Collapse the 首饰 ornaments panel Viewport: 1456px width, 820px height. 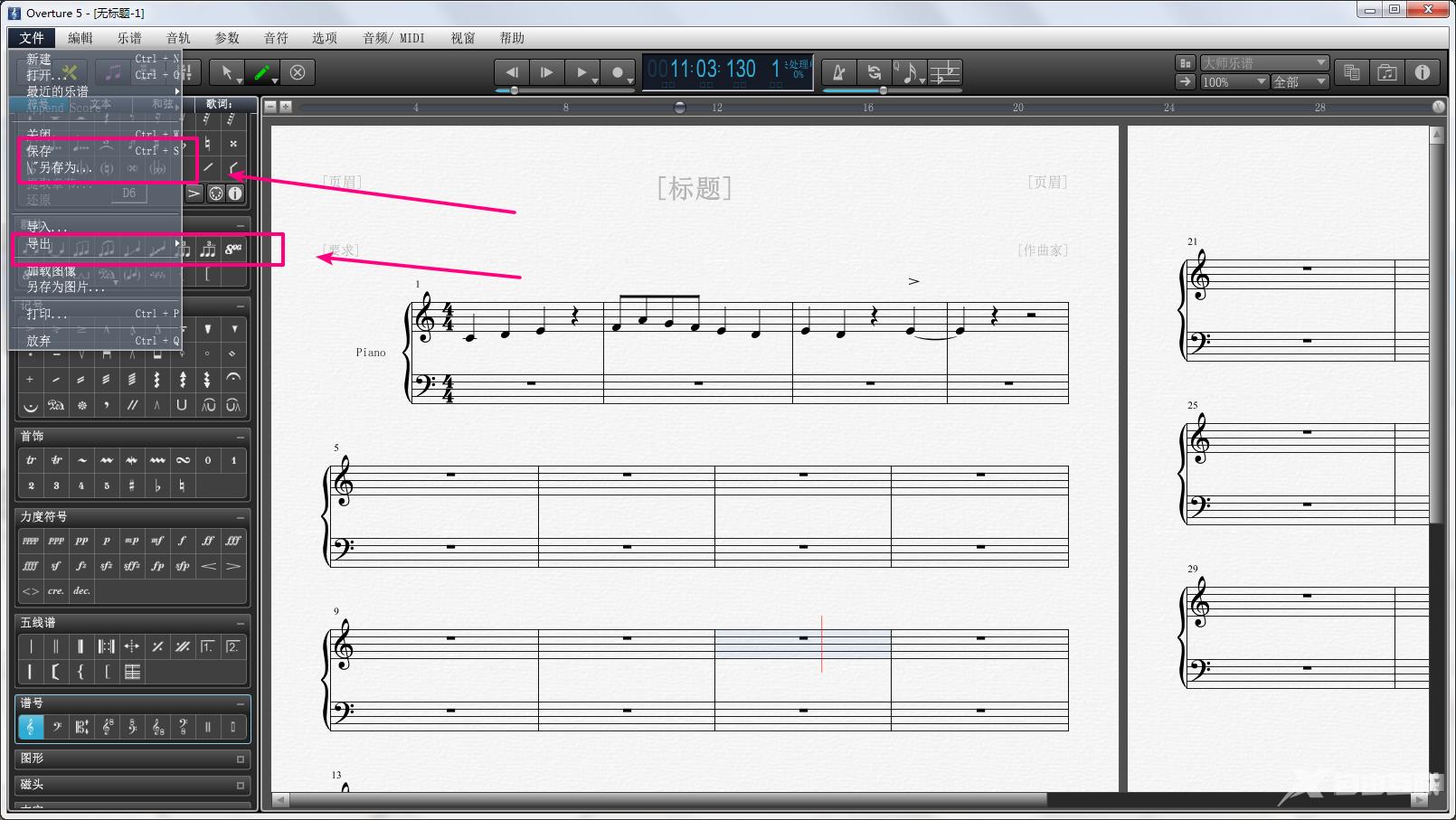pyautogui.click(x=241, y=437)
